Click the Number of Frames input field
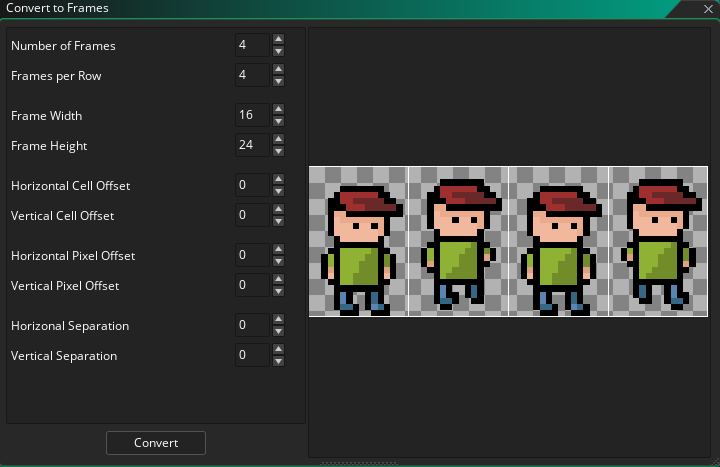 pyautogui.click(x=253, y=45)
